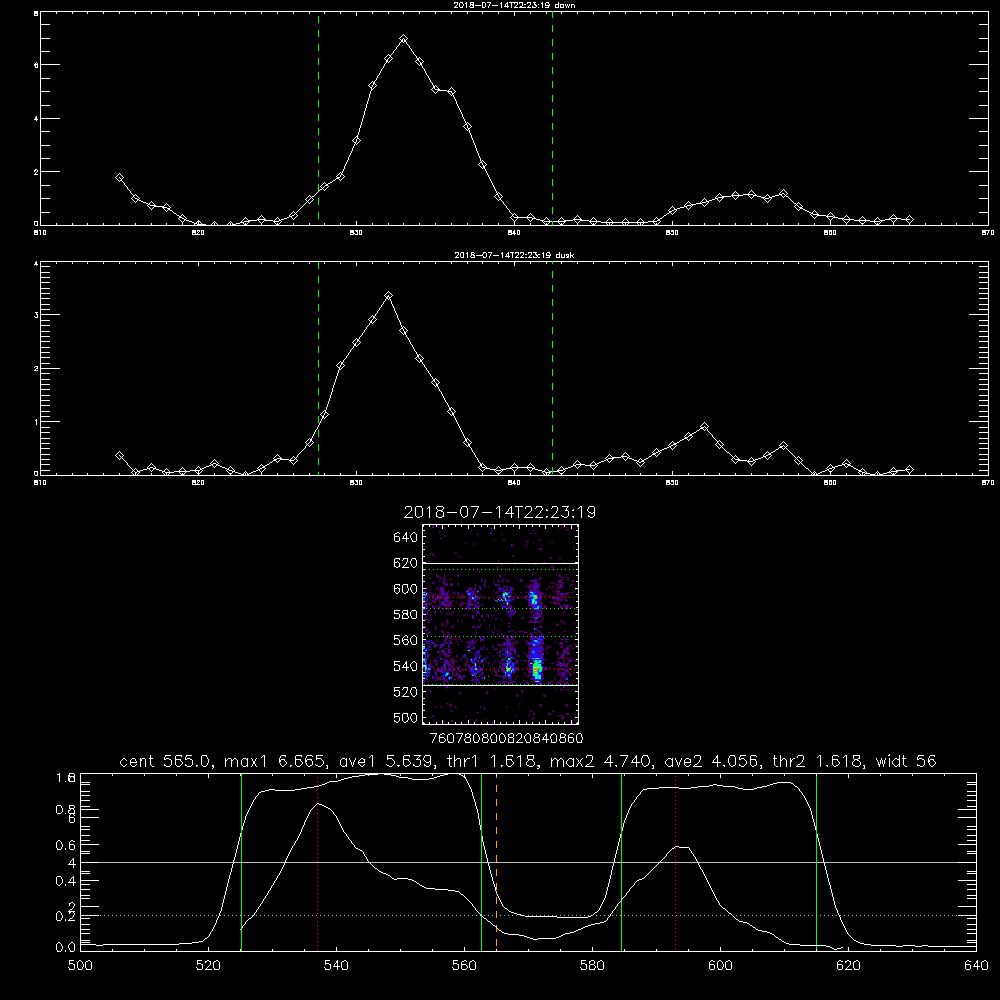This screenshot has height=1000, width=1000.
Task: Click the y-axis label 580 beside the spectrogram
Action: pos(406,615)
